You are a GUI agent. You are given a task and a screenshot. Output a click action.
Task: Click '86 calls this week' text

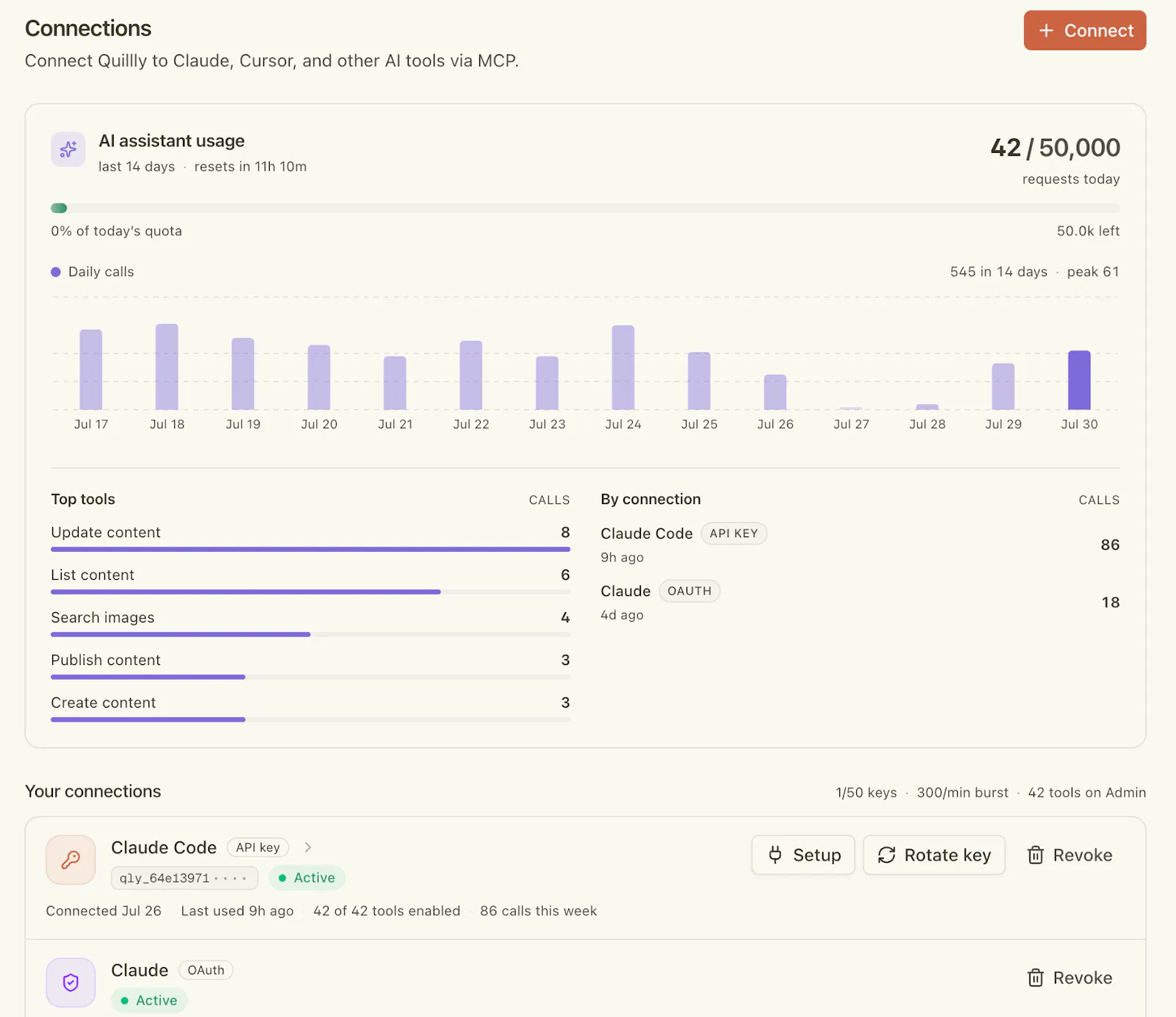[x=538, y=910]
